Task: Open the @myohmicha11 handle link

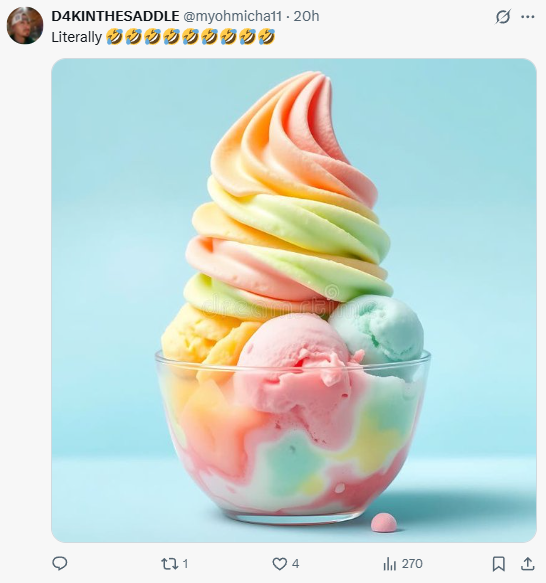Action: point(232,16)
